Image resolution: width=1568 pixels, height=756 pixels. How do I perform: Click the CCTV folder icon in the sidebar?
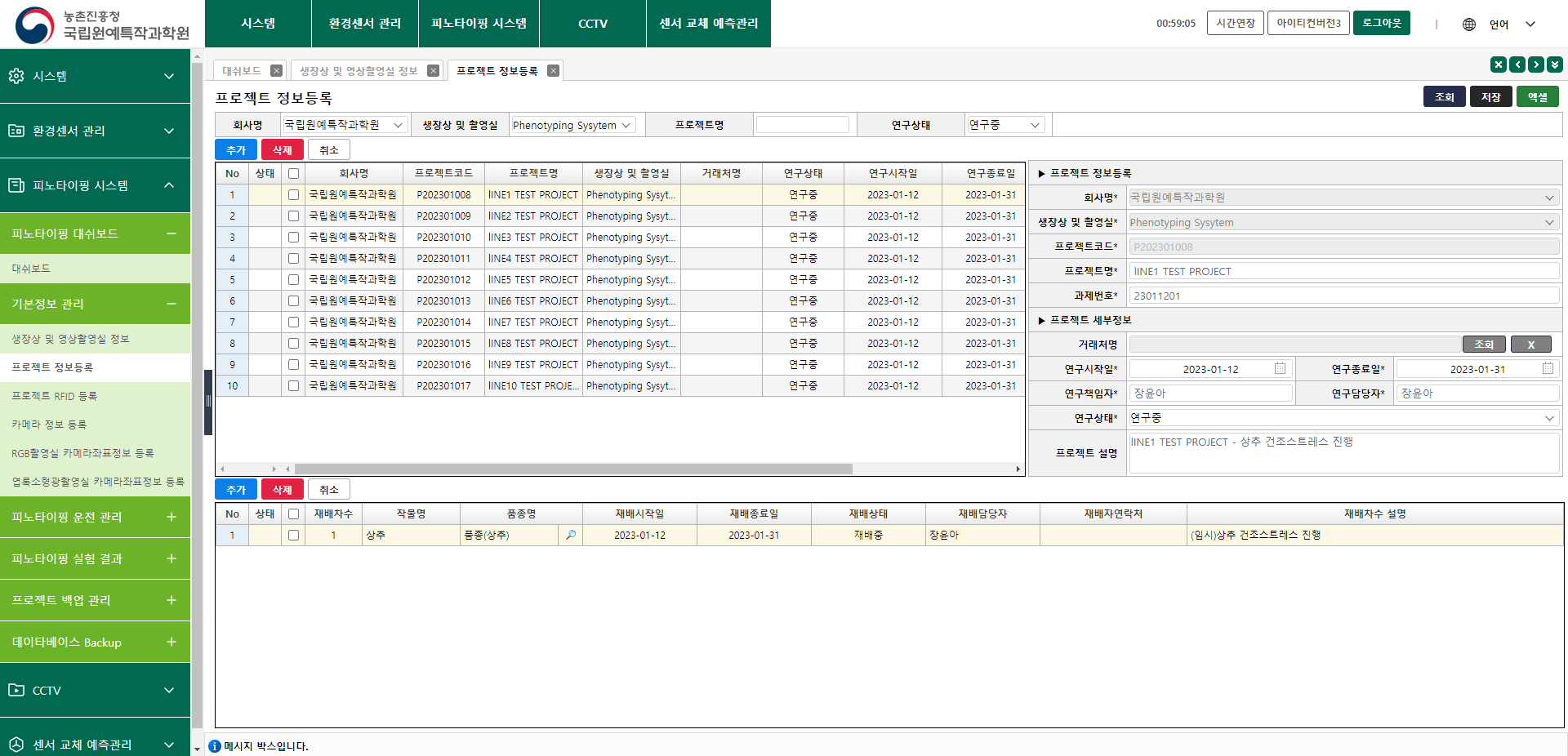pos(18,690)
